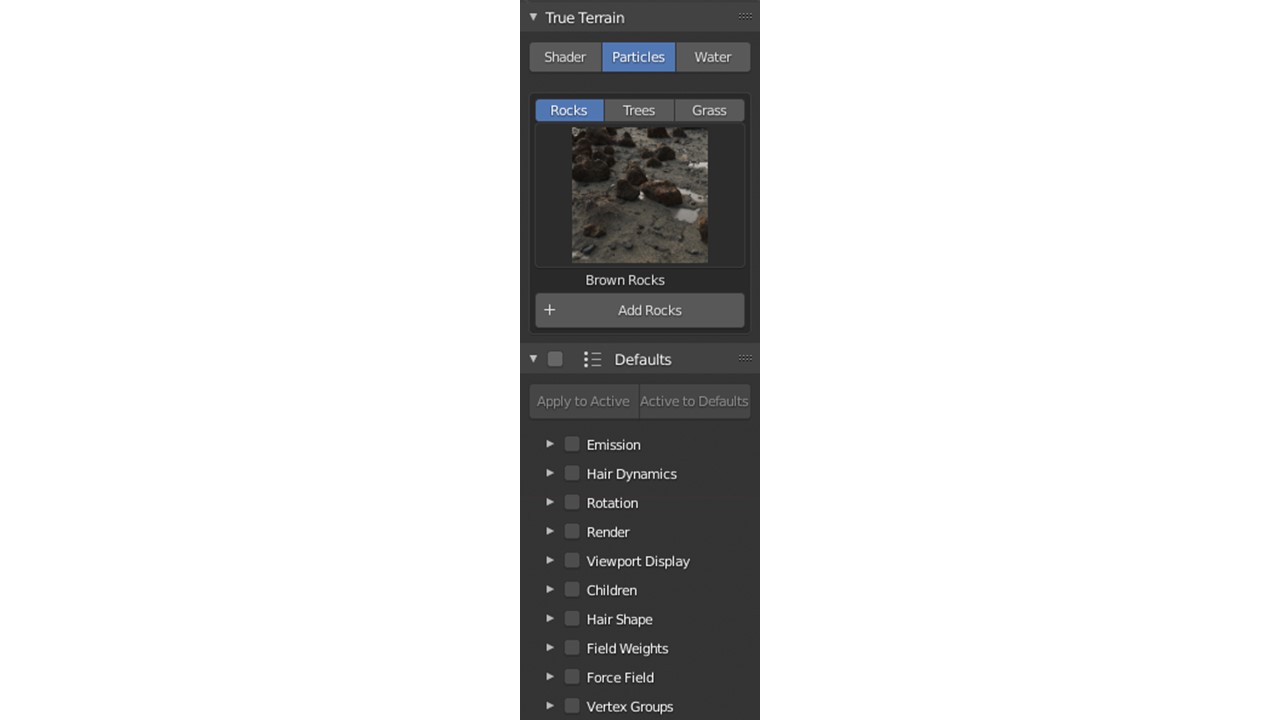Expand the Vertex Groups section
Screen dimensions: 1280x720
pyautogui.click(x=550, y=705)
